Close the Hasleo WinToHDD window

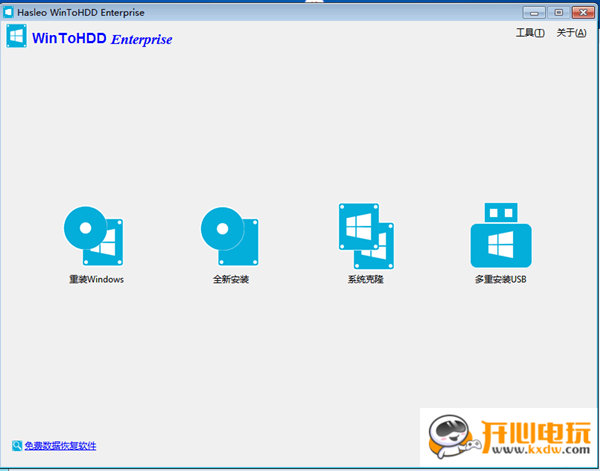(583, 13)
